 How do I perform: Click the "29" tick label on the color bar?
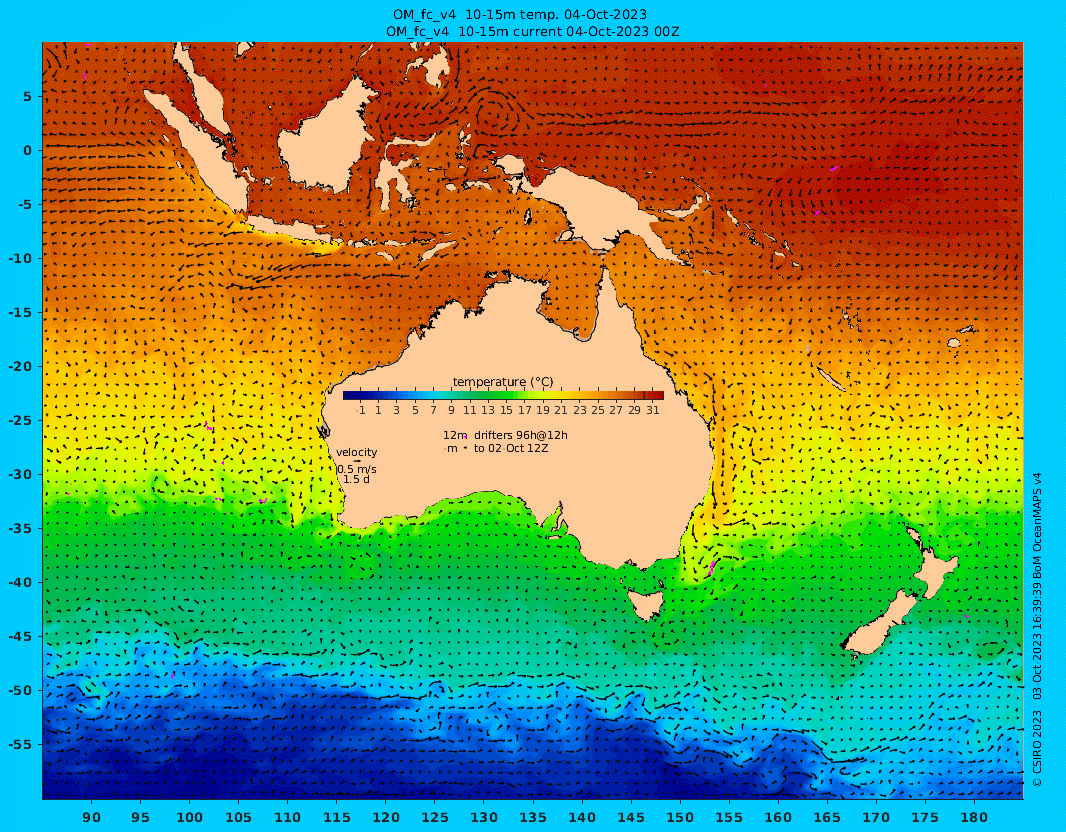click(x=634, y=410)
